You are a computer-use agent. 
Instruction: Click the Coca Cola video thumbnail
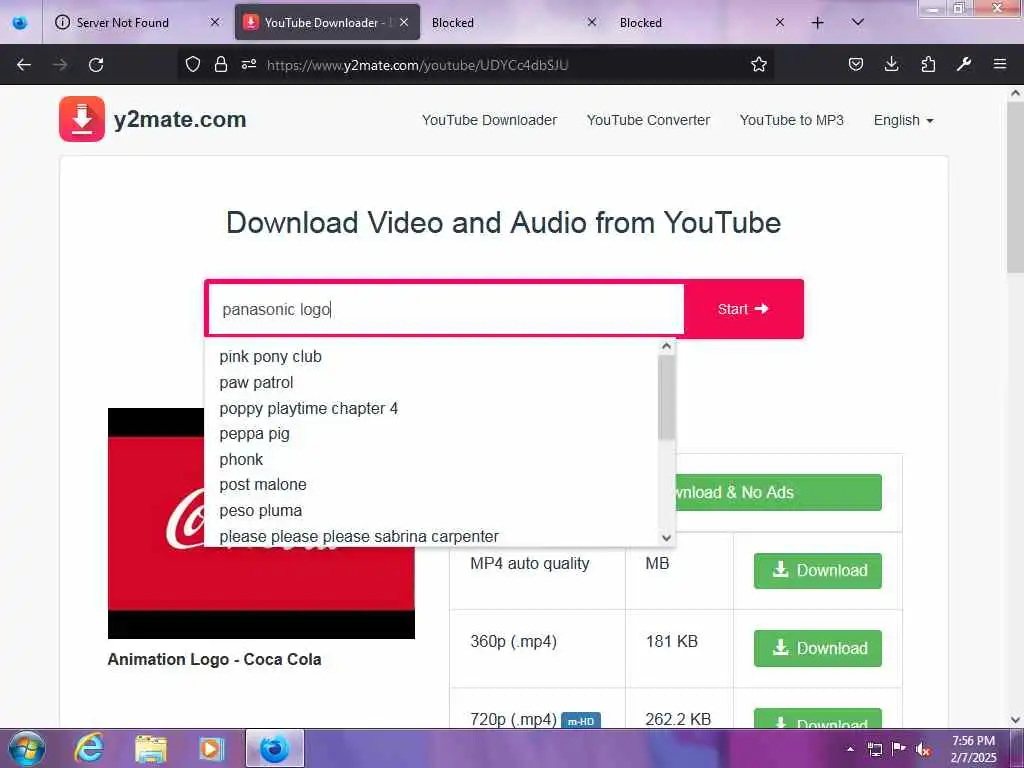(261, 523)
